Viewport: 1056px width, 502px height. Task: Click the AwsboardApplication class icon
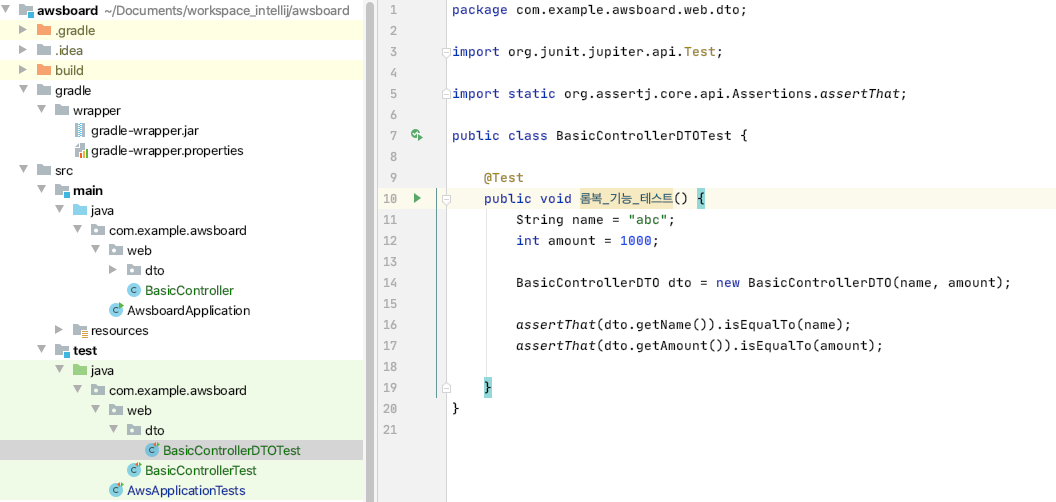(116, 311)
